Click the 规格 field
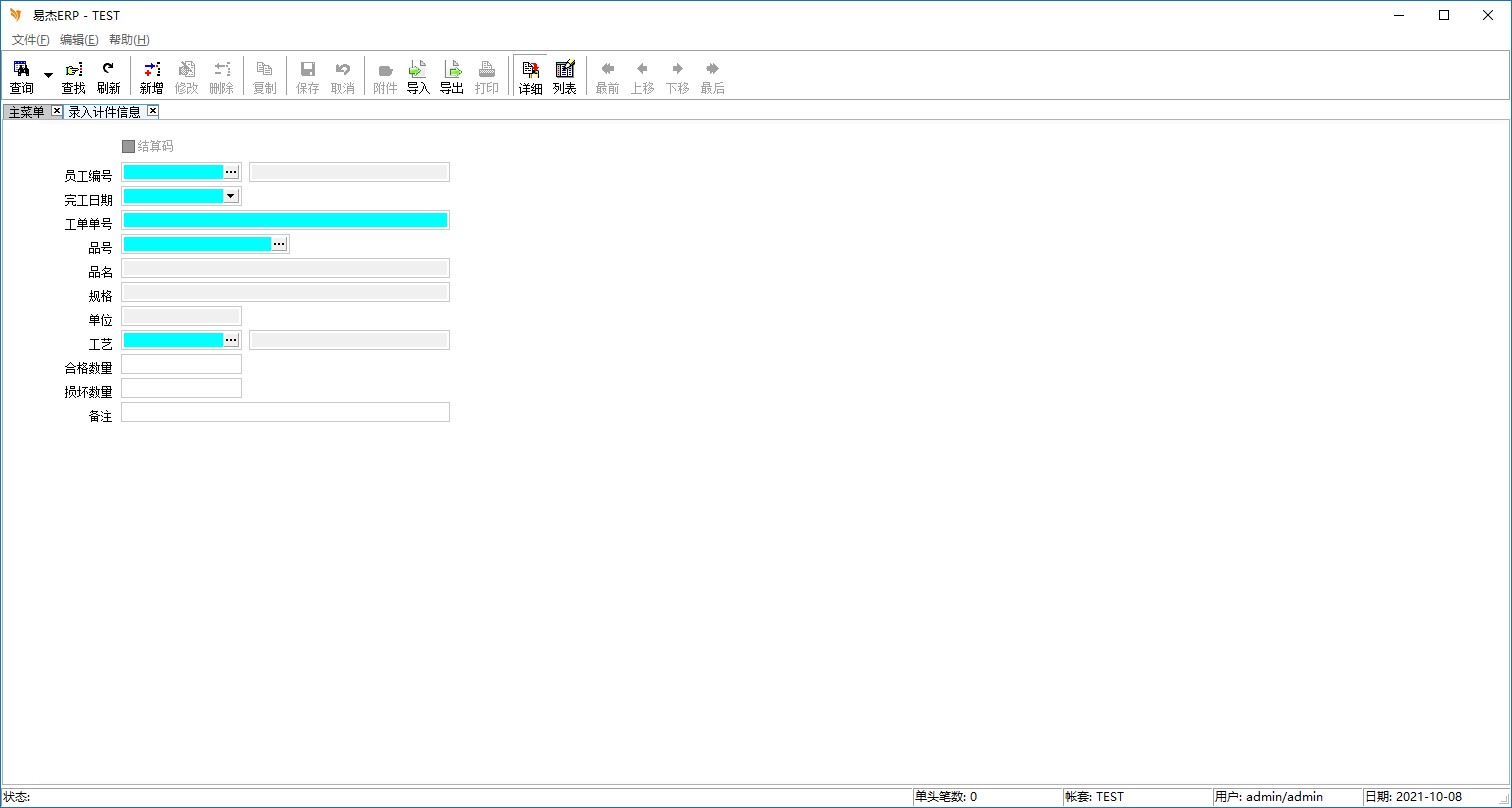 285,292
